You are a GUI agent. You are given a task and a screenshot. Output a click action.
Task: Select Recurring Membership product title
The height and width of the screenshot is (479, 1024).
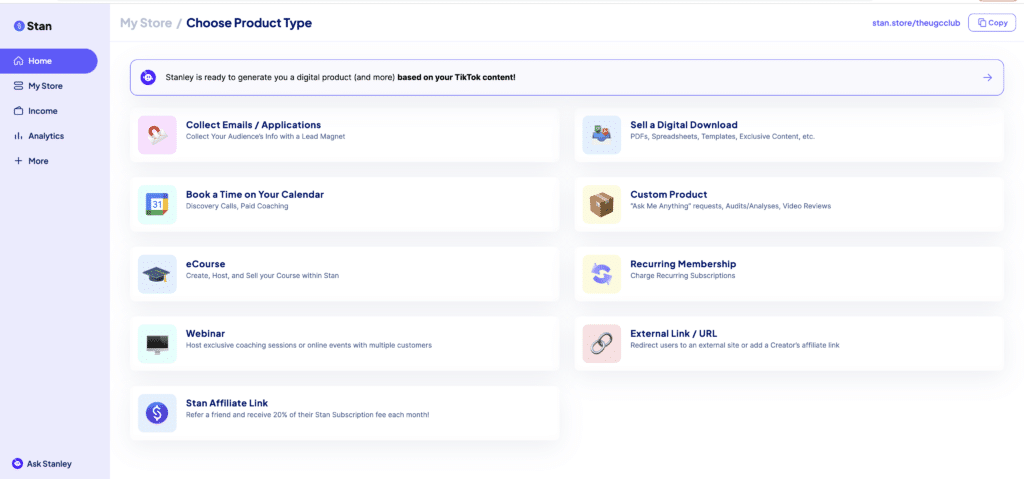coord(683,264)
